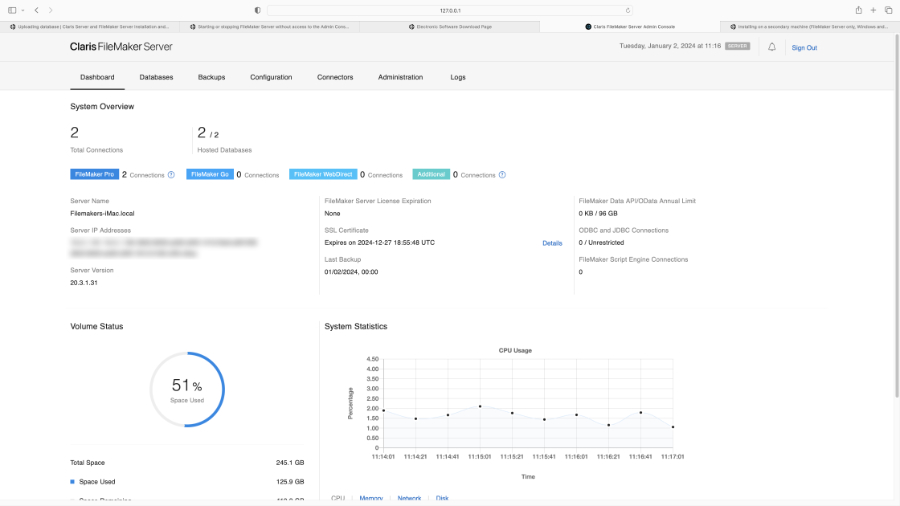Open the Logs tab
Image resolution: width=900 pixels, height=506 pixels.
[x=458, y=77]
